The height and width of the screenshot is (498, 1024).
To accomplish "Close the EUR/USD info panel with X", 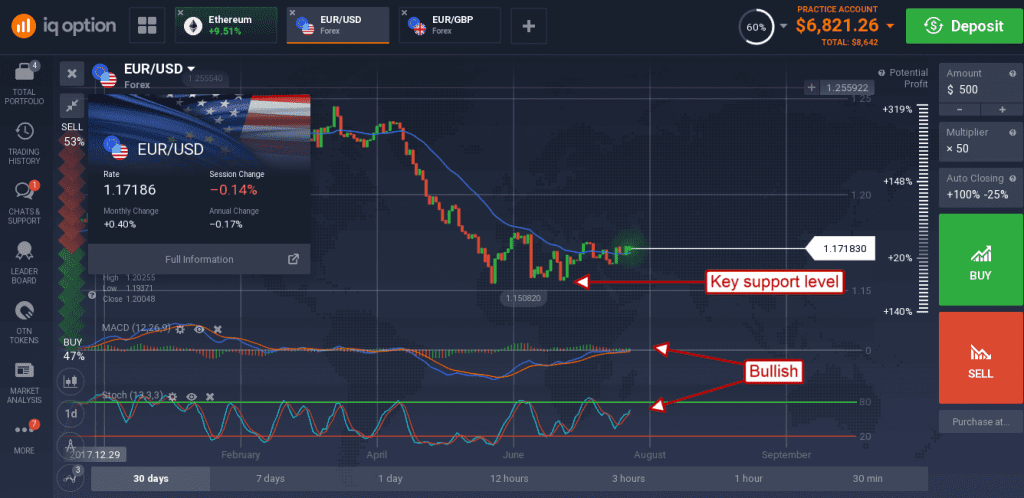I will pos(72,74).
